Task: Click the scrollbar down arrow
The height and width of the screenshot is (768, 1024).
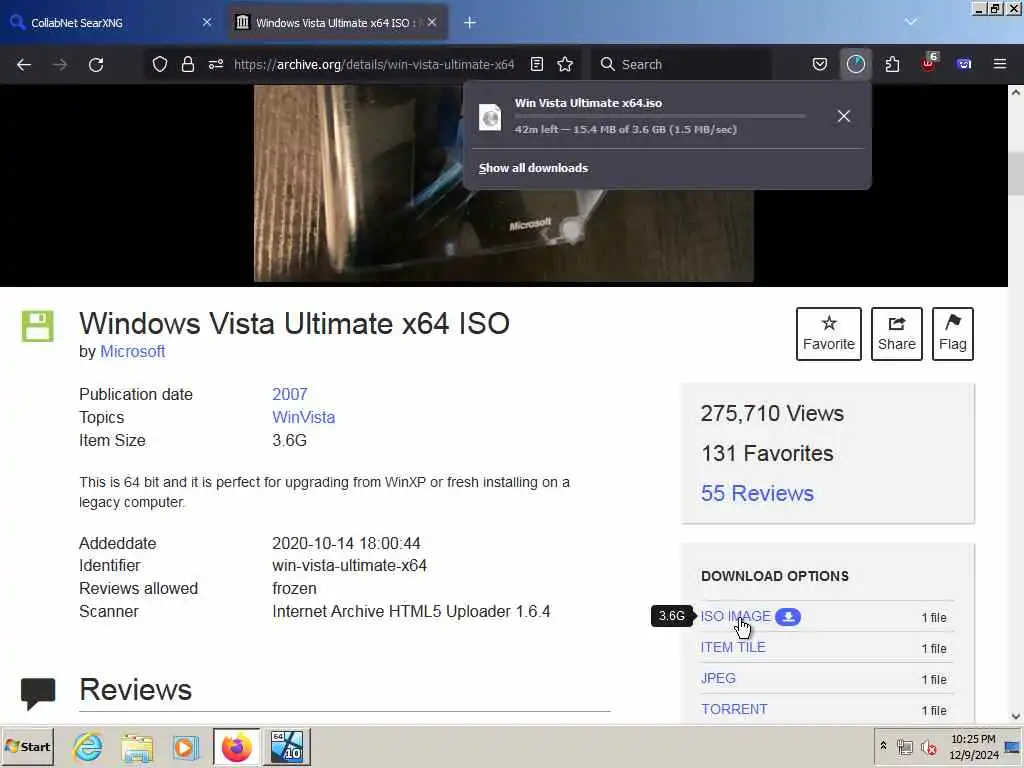Action: click(x=1016, y=716)
